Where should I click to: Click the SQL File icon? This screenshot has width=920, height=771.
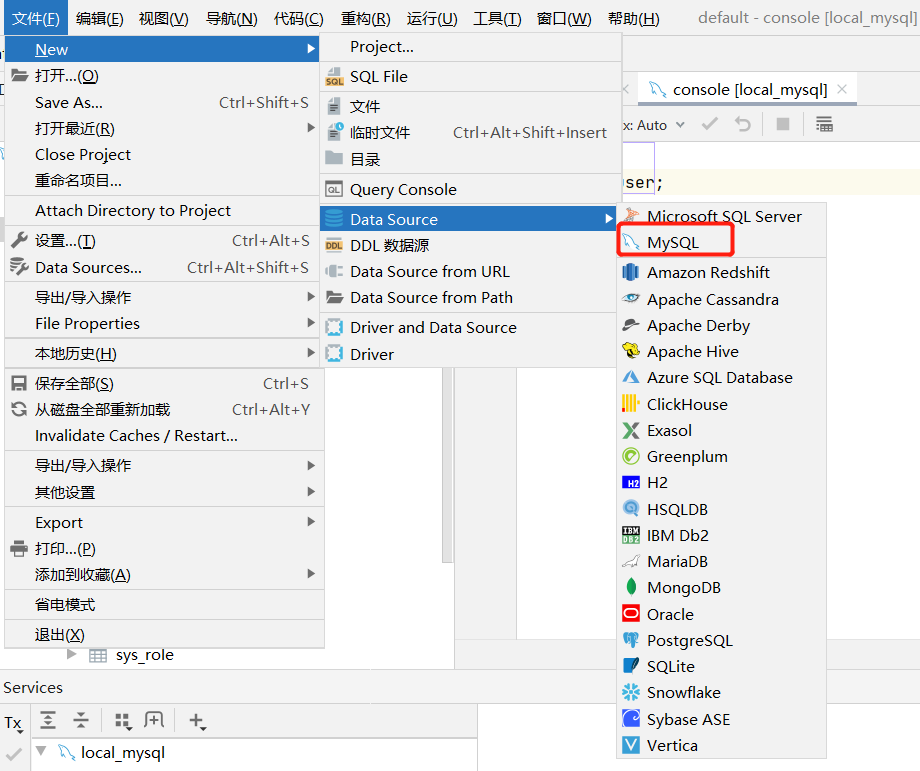[x=334, y=77]
